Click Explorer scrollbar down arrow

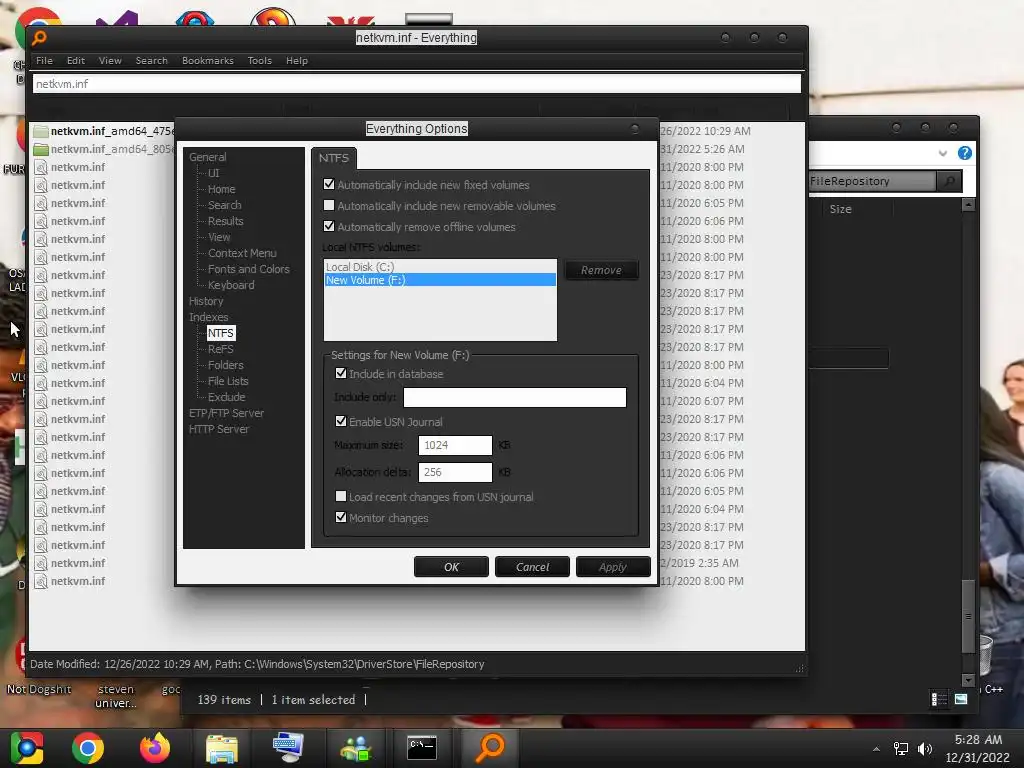pos(968,680)
